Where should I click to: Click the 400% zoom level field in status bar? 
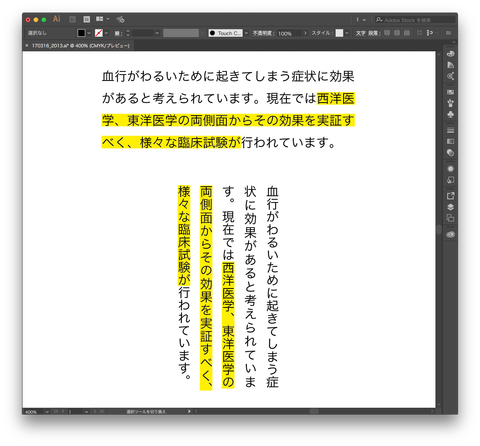(x=33, y=412)
